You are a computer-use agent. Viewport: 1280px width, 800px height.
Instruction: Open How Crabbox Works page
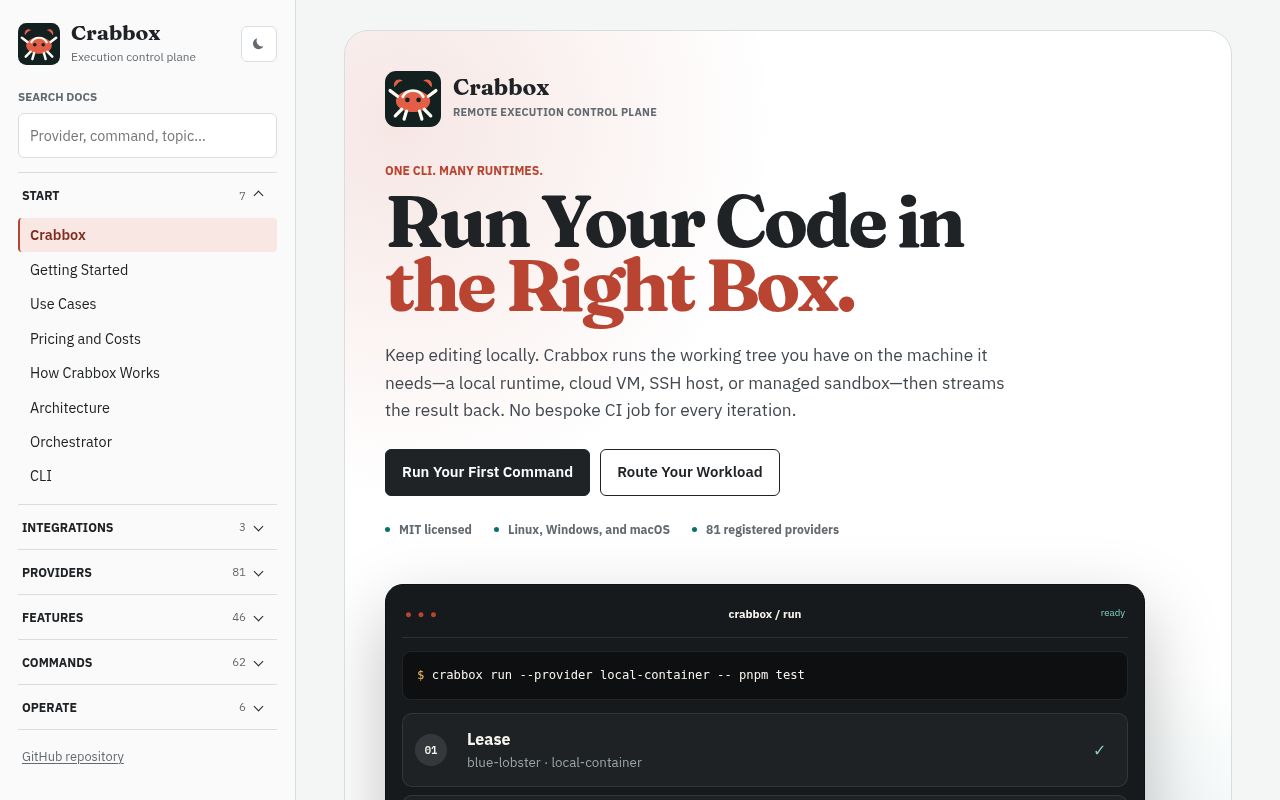(147, 373)
